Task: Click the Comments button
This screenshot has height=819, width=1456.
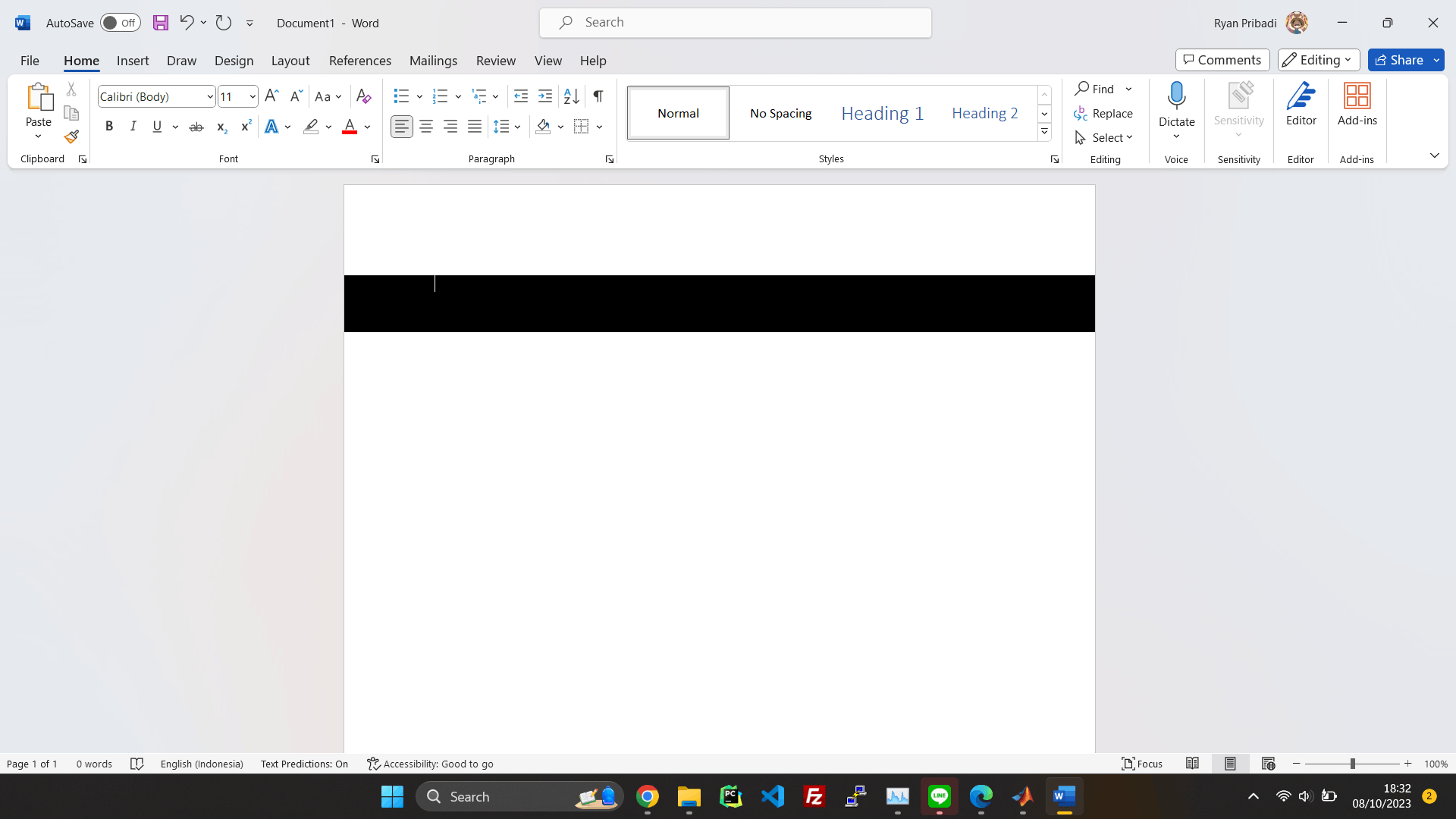Action: pos(1222,60)
